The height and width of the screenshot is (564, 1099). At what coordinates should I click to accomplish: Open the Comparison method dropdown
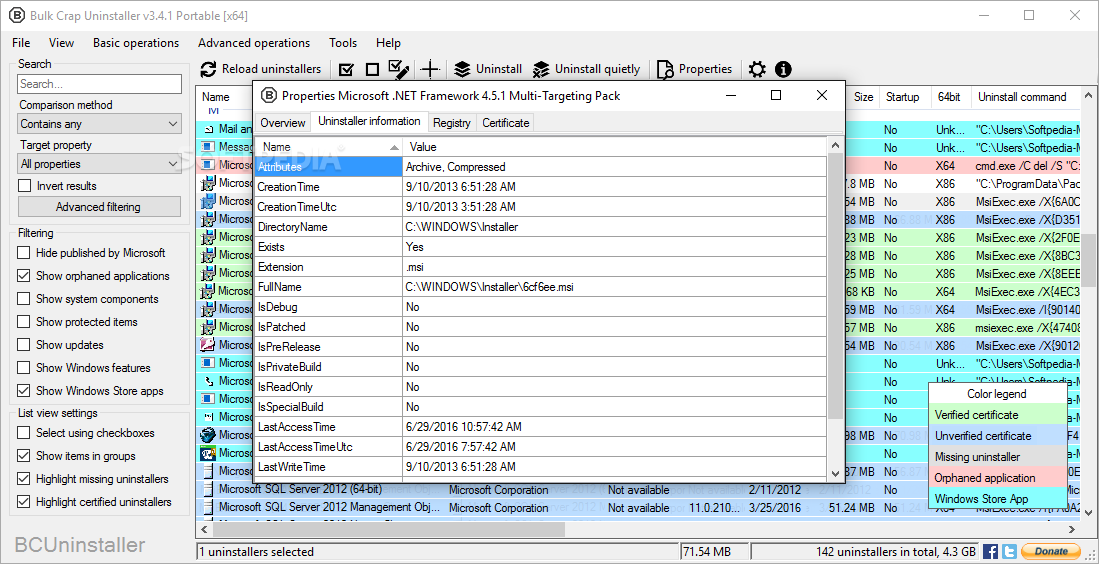[100, 124]
